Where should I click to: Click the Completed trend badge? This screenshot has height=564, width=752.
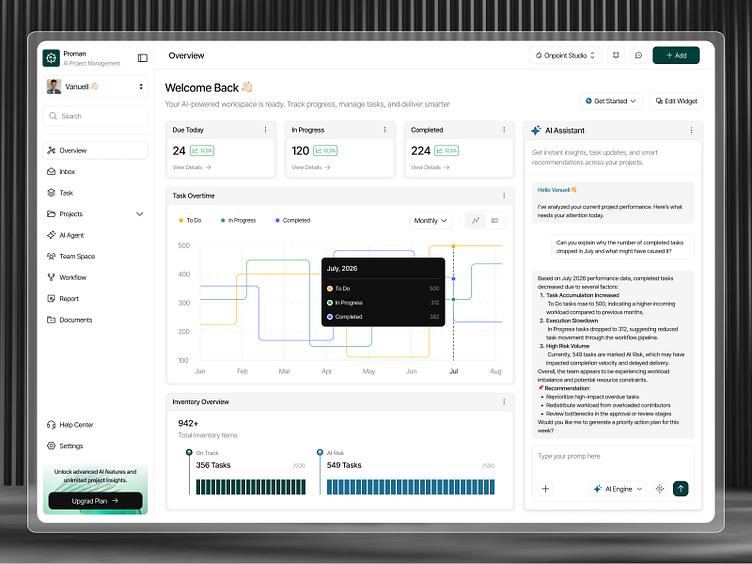pyautogui.click(x=446, y=151)
